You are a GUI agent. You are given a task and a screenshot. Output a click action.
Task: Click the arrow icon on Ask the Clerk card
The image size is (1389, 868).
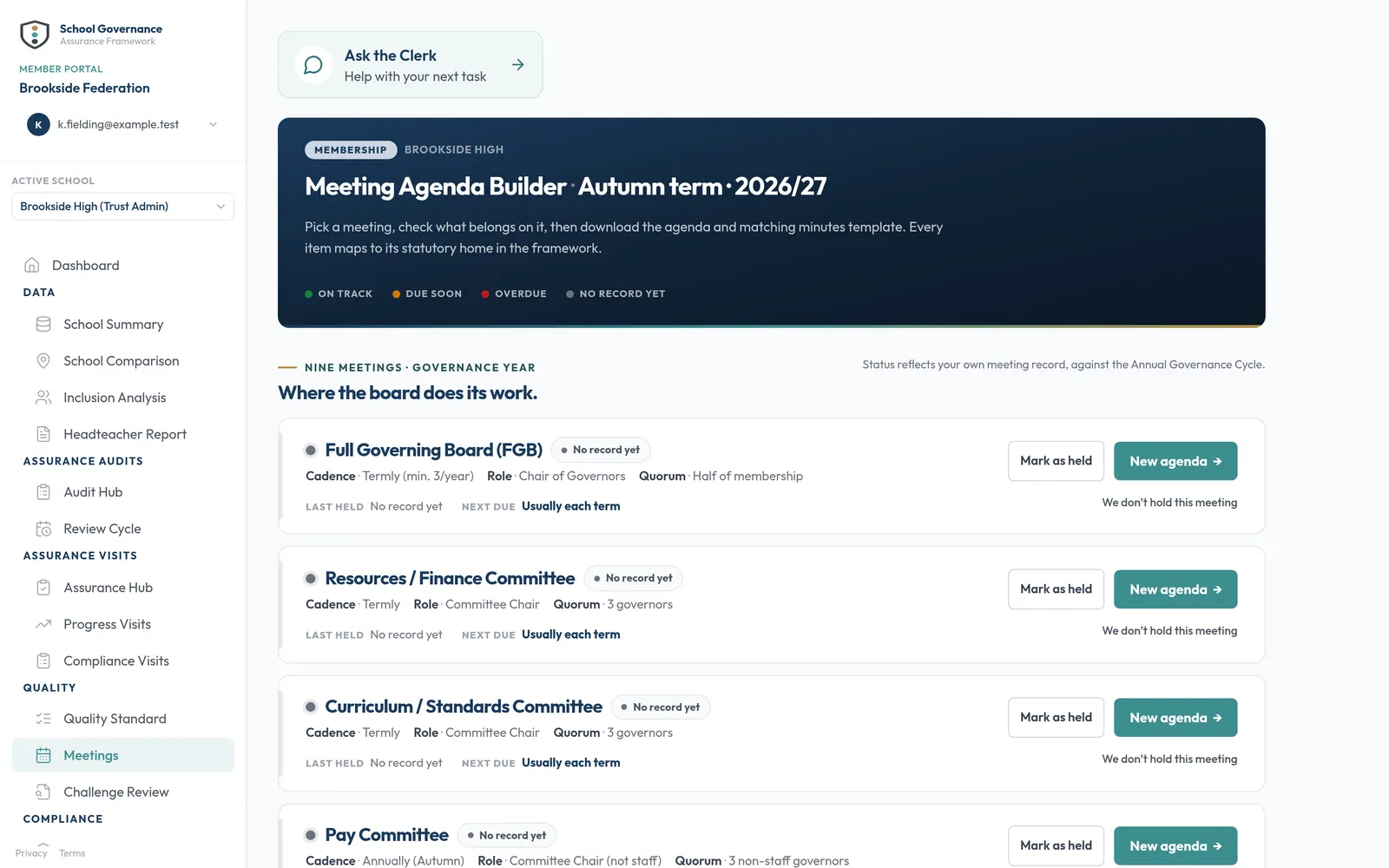pos(518,65)
